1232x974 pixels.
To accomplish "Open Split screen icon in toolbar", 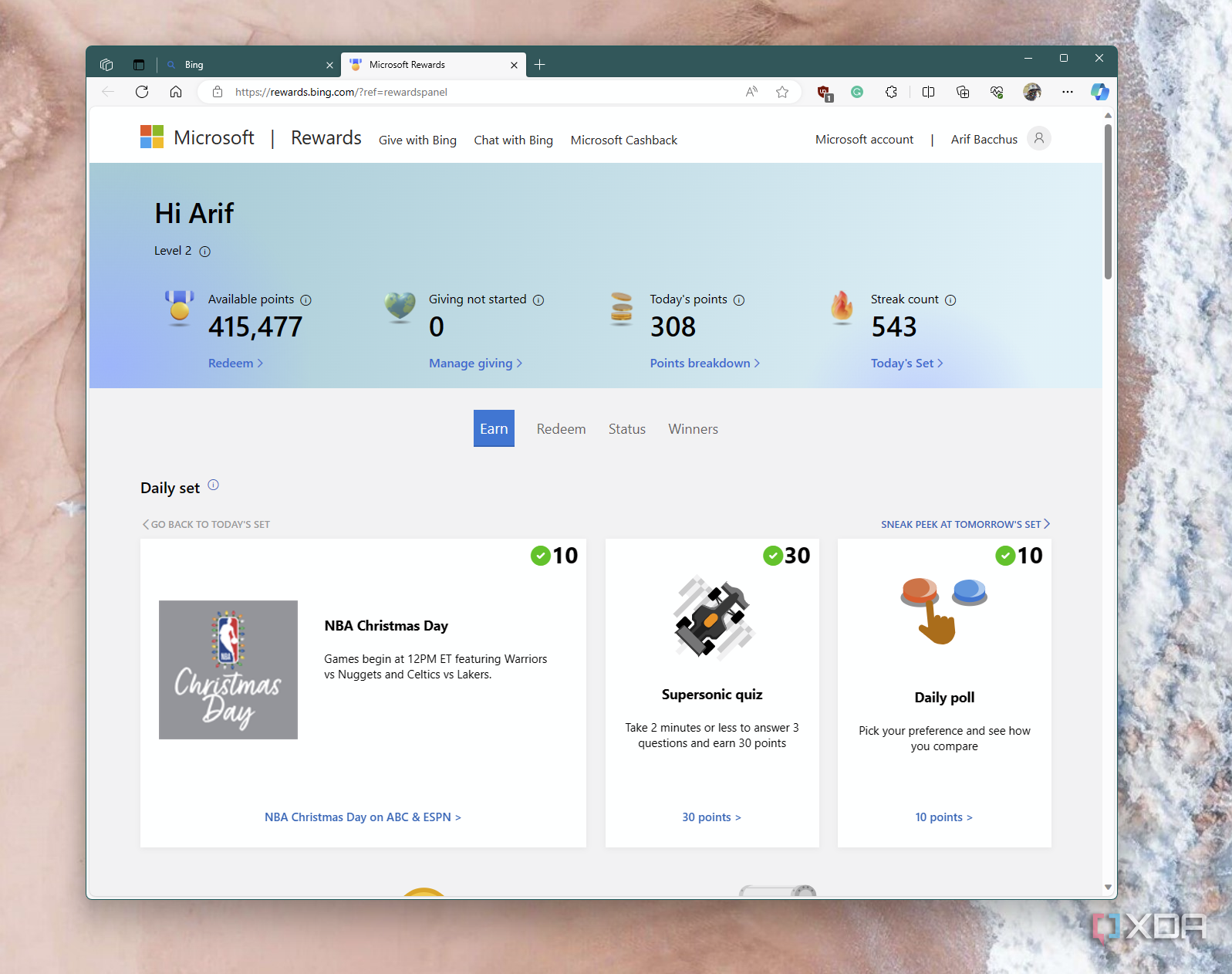I will 928,92.
